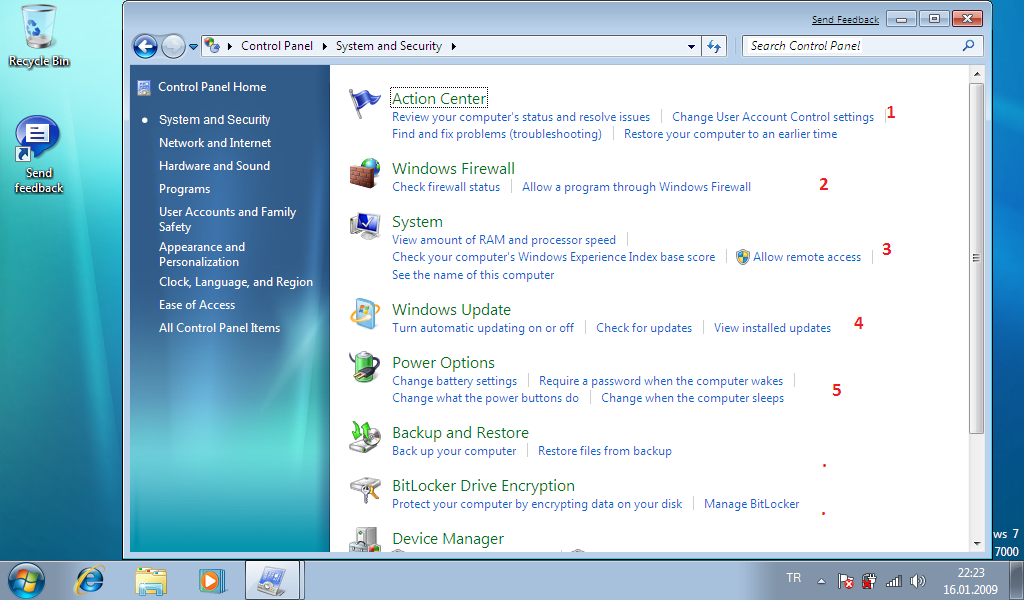Click the scrollbar down arrow
Image resolution: width=1024 pixels, height=600 pixels.
coord(976,543)
